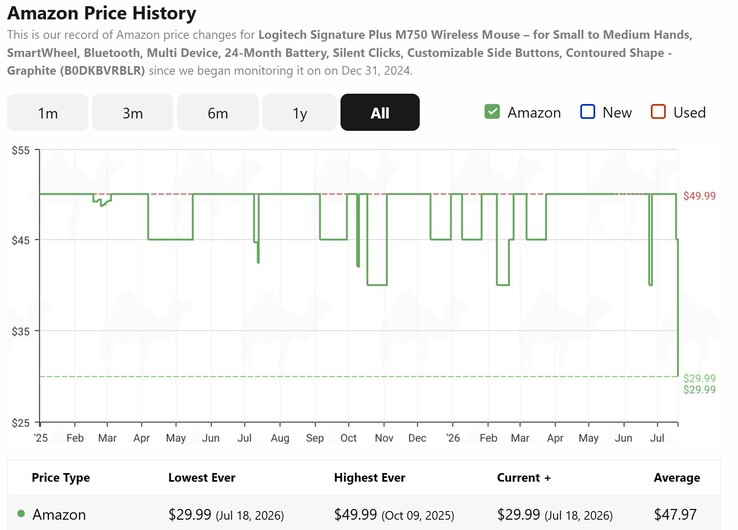The width and height of the screenshot is (738, 530).
Task: Switch to the 1y time range
Action: coord(300,112)
